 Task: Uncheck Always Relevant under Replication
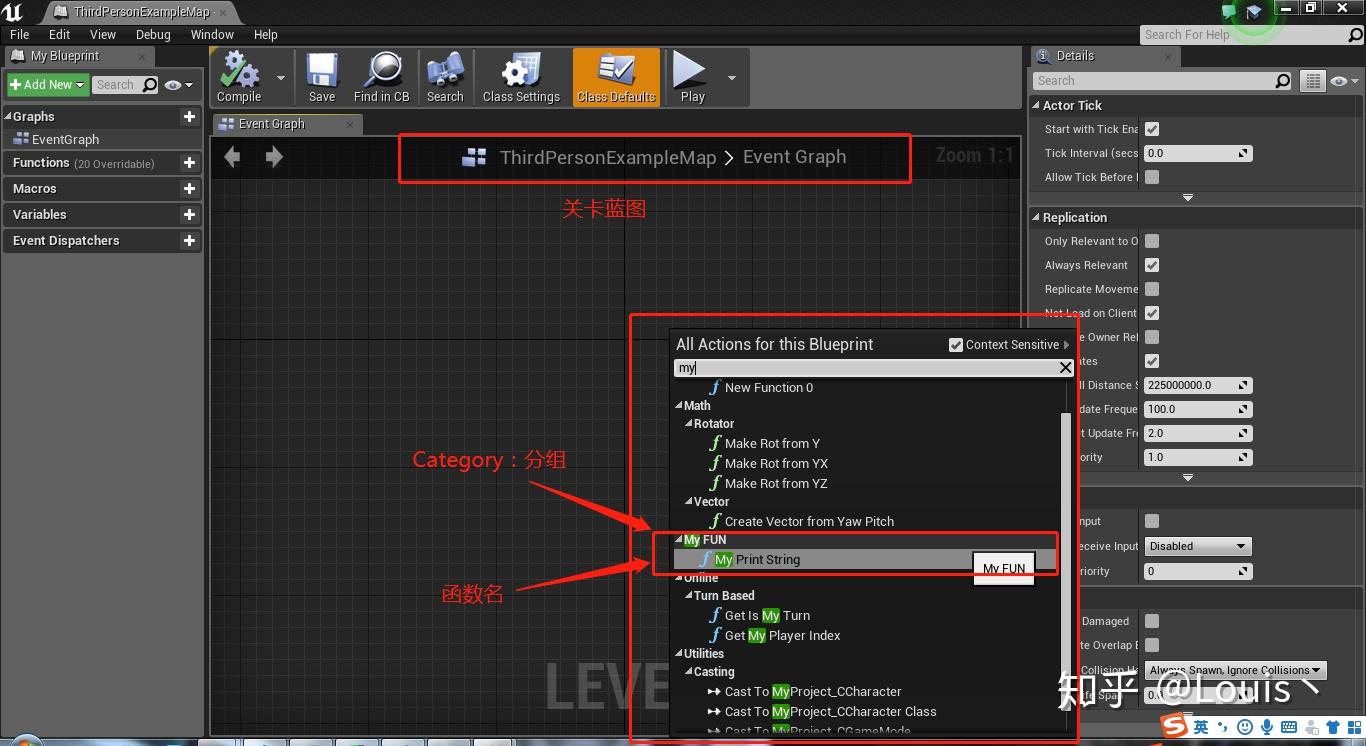[x=1153, y=265]
